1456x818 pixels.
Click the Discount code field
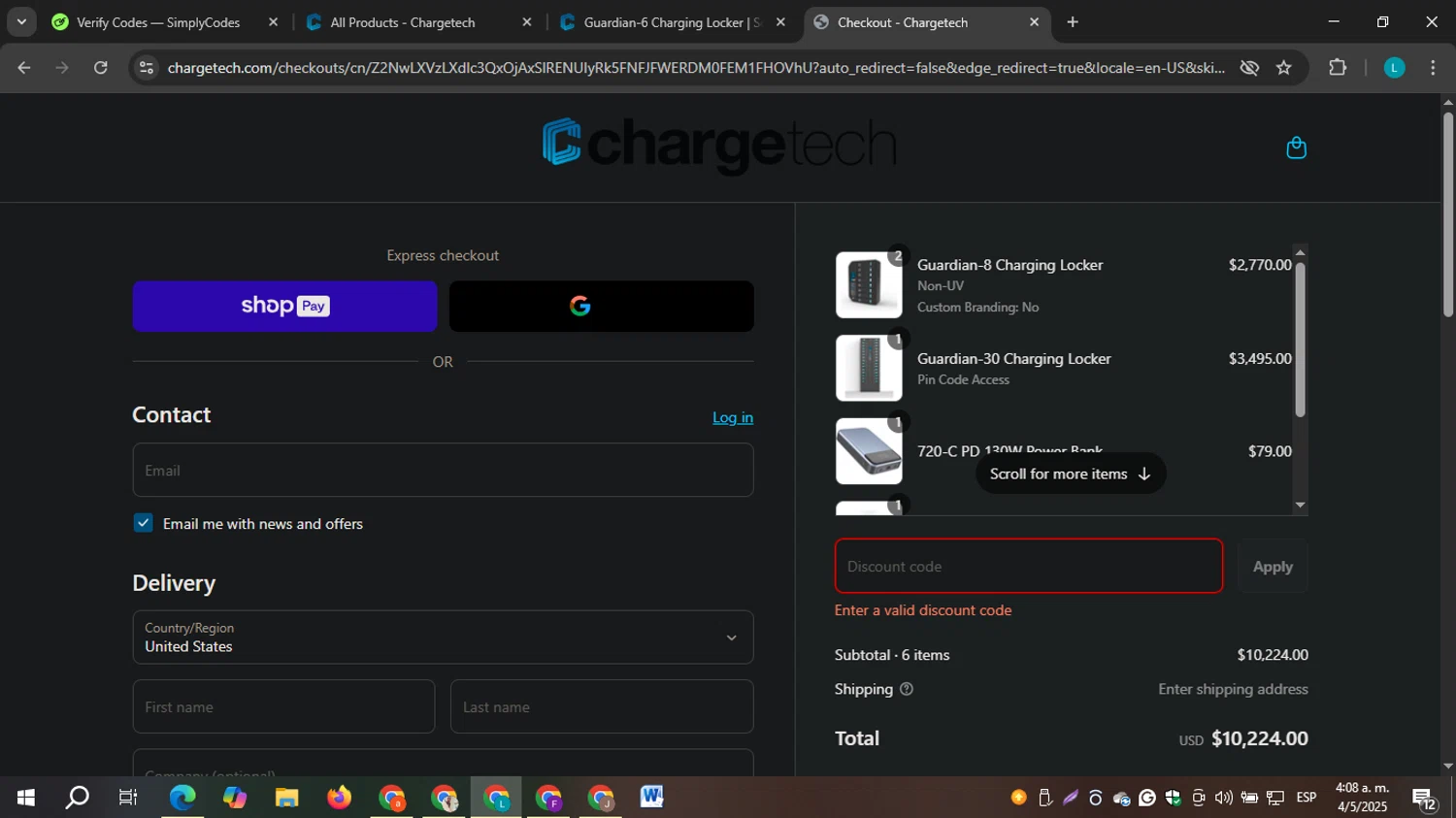[1028, 566]
